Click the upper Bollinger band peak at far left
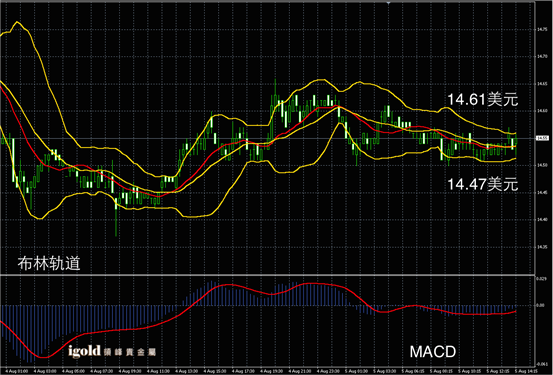Viewport: 553px width, 375px height. pyautogui.click(x=17, y=22)
